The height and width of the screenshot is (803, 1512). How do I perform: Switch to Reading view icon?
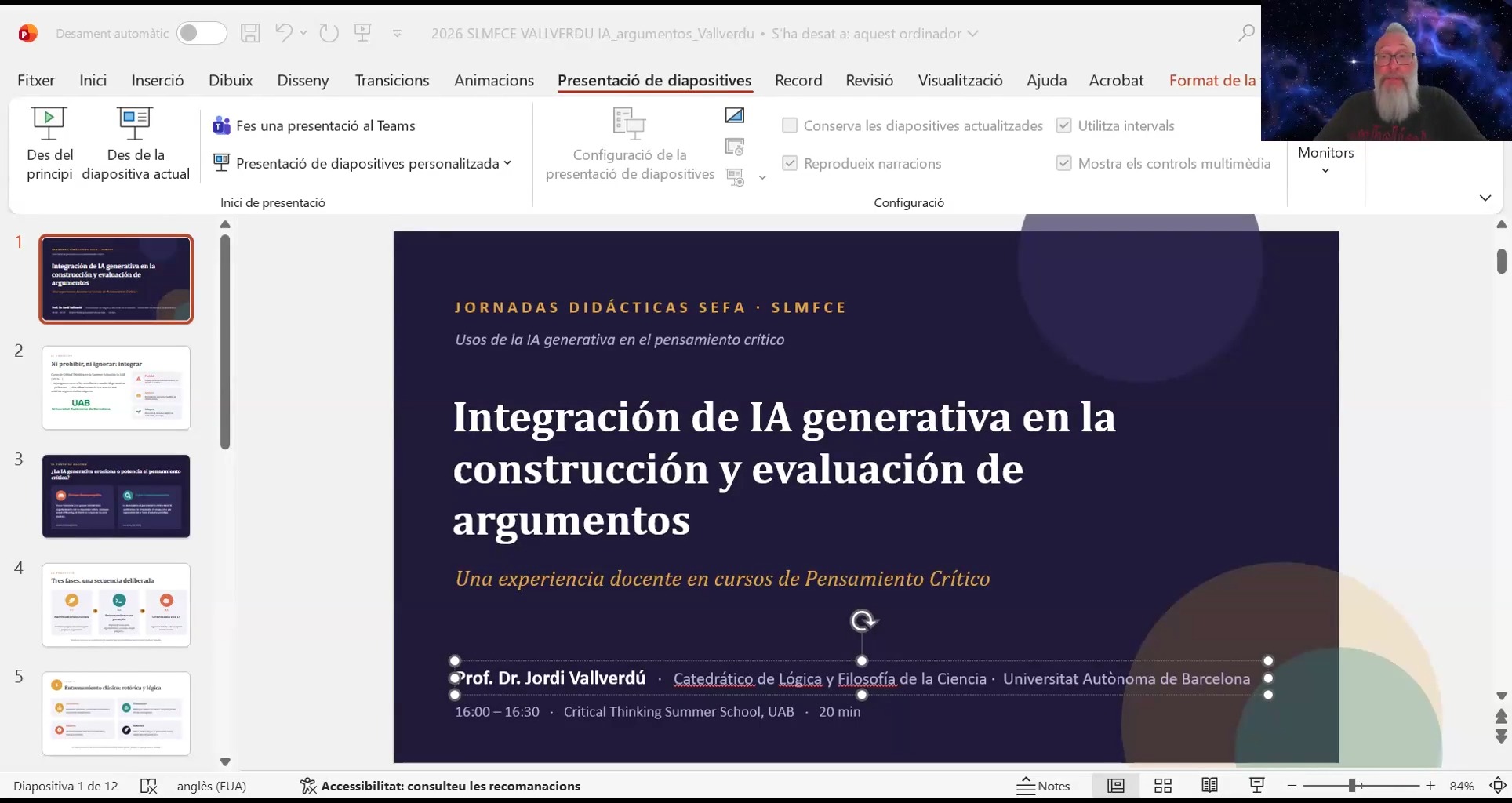click(x=1209, y=786)
